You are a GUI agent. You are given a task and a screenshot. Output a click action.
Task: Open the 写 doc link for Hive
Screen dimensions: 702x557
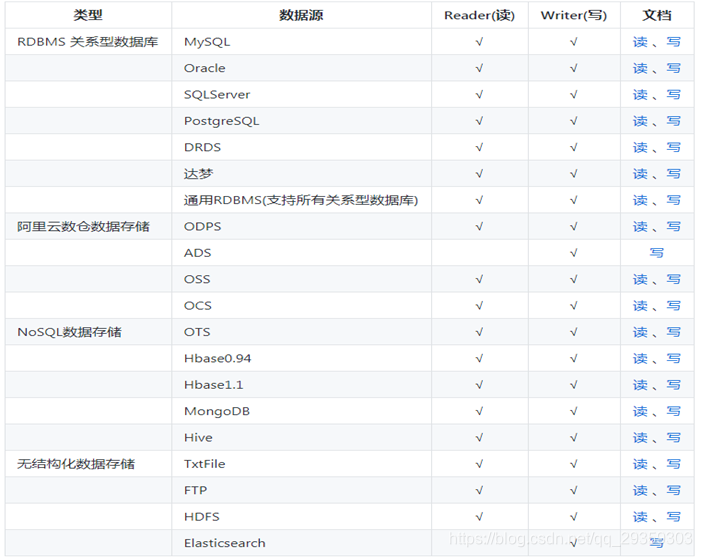[x=673, y=438]
